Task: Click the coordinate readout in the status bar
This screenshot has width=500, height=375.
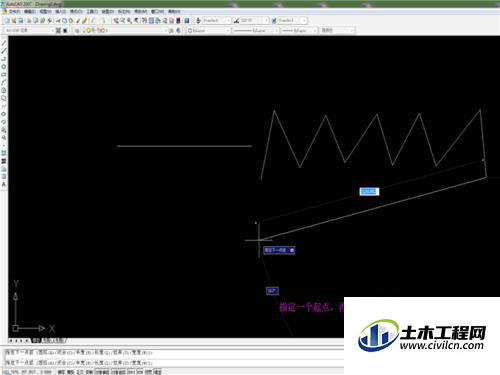Action: pos(27,372)
